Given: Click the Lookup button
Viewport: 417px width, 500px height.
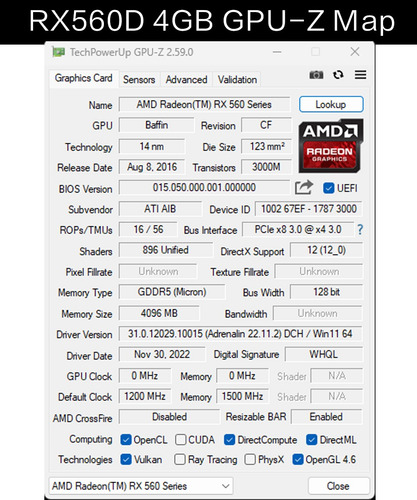Looking at the screenshot, I should pyautogui.click(x=331, y=104).
